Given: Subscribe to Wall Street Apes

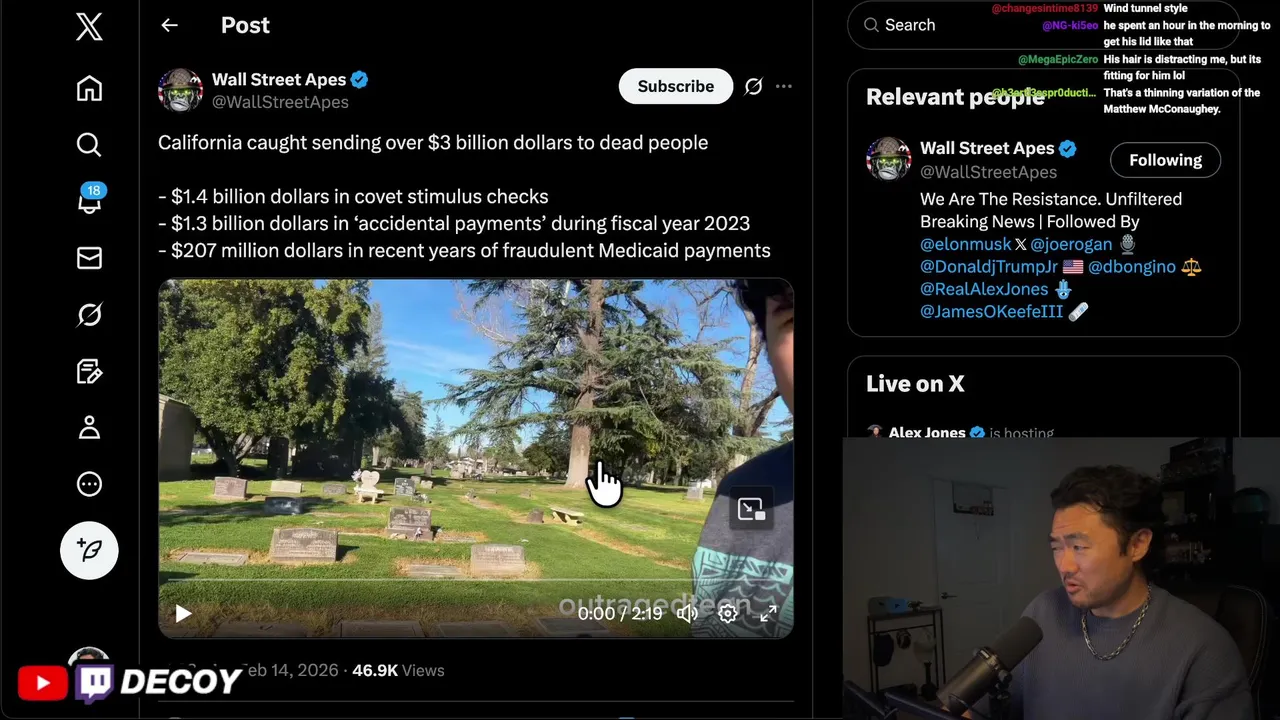Looking at the screenshot, I should coord(676,86).
